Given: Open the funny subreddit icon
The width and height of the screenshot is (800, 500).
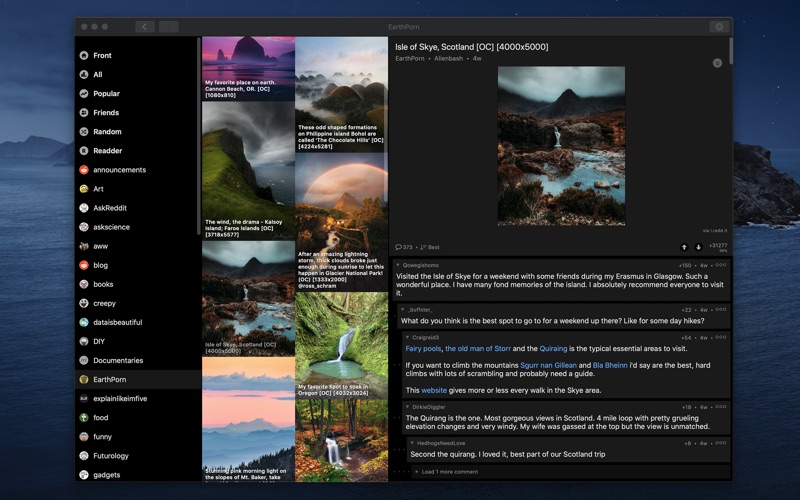Looking at the screenshot, I should pos(84,437).
